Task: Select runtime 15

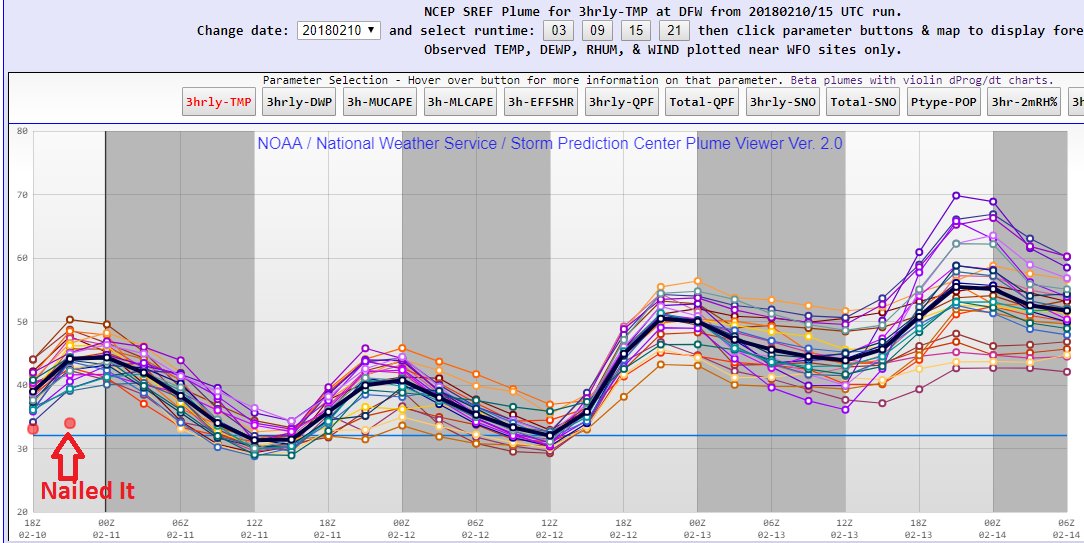Action: [637, 30]
